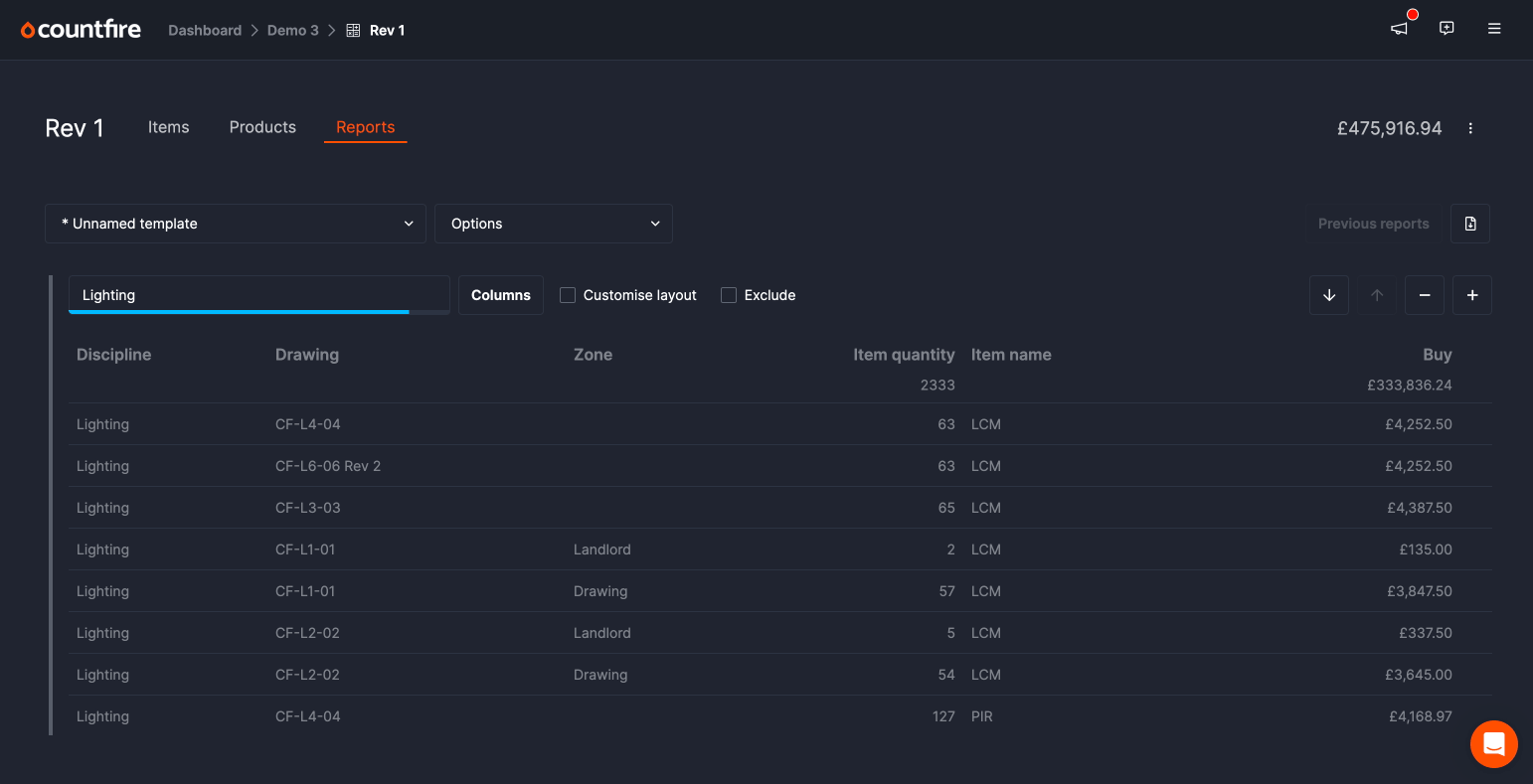Click the £4,168.97 buy value

(1421, 716)
